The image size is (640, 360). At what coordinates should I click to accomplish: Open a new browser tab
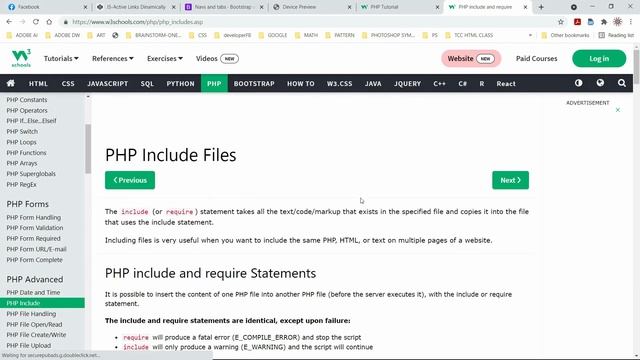click(541, 7)
